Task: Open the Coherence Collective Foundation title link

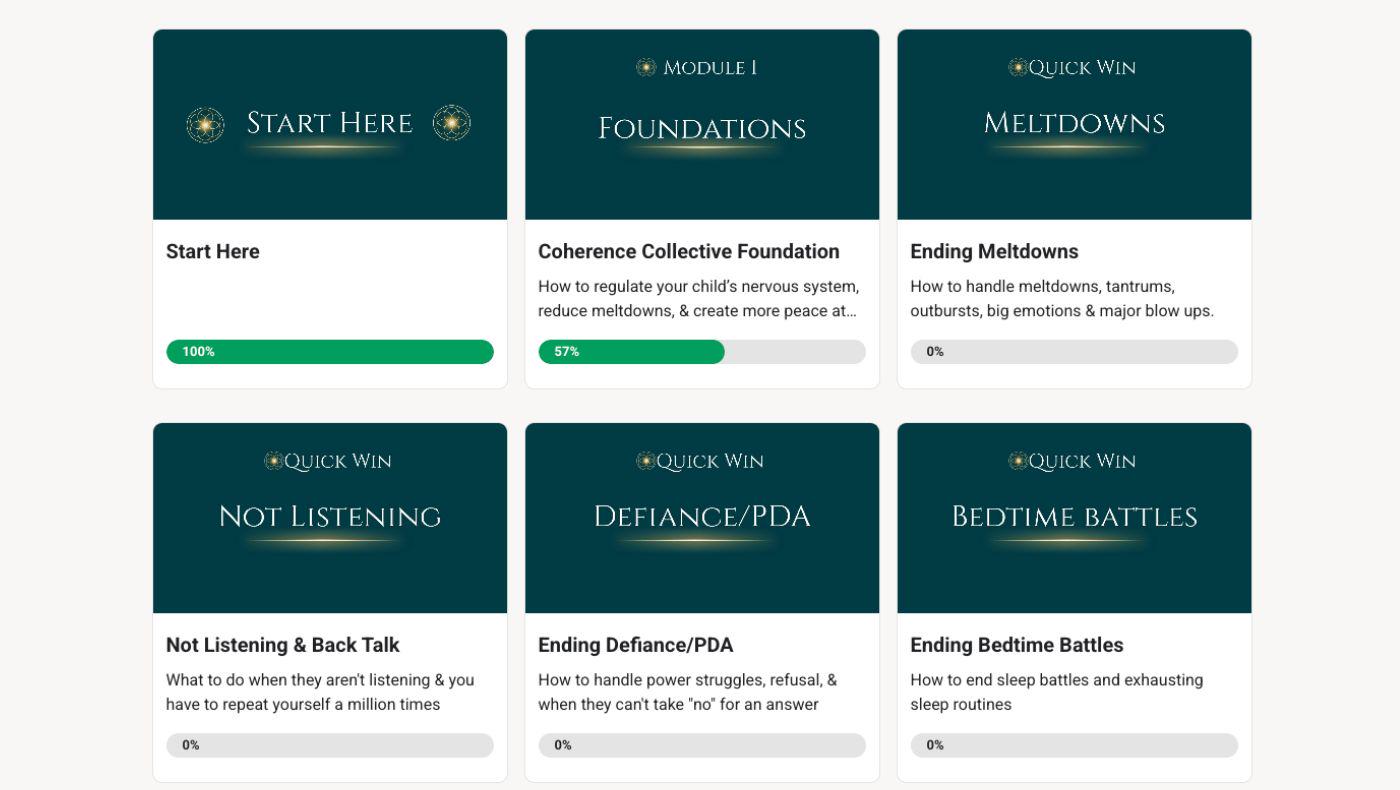Action: [x=689, y=251]
